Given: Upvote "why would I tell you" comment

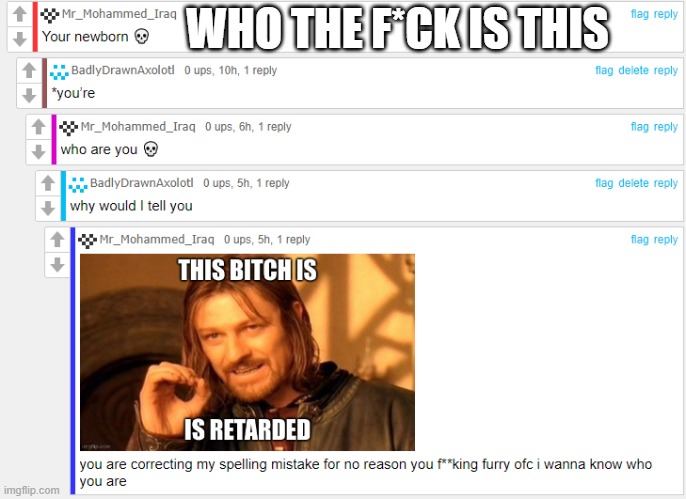Looking at the screenshot, I should pyautogui.click(x=48, y=183).
